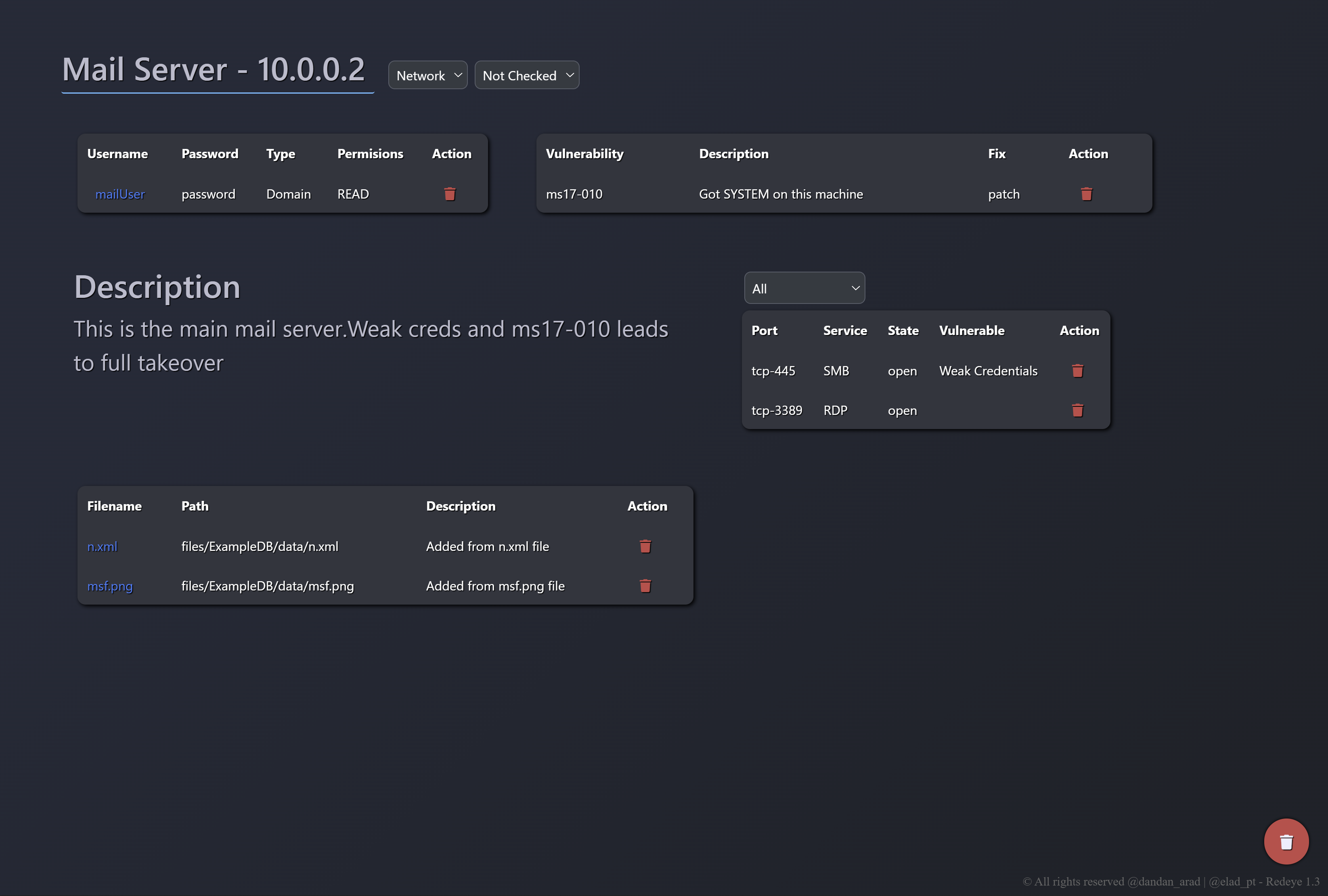This screenshot has height=896, width=1328.
Task: Delete the ms17-010 vulnerability entry
Action: point(1086,194)
